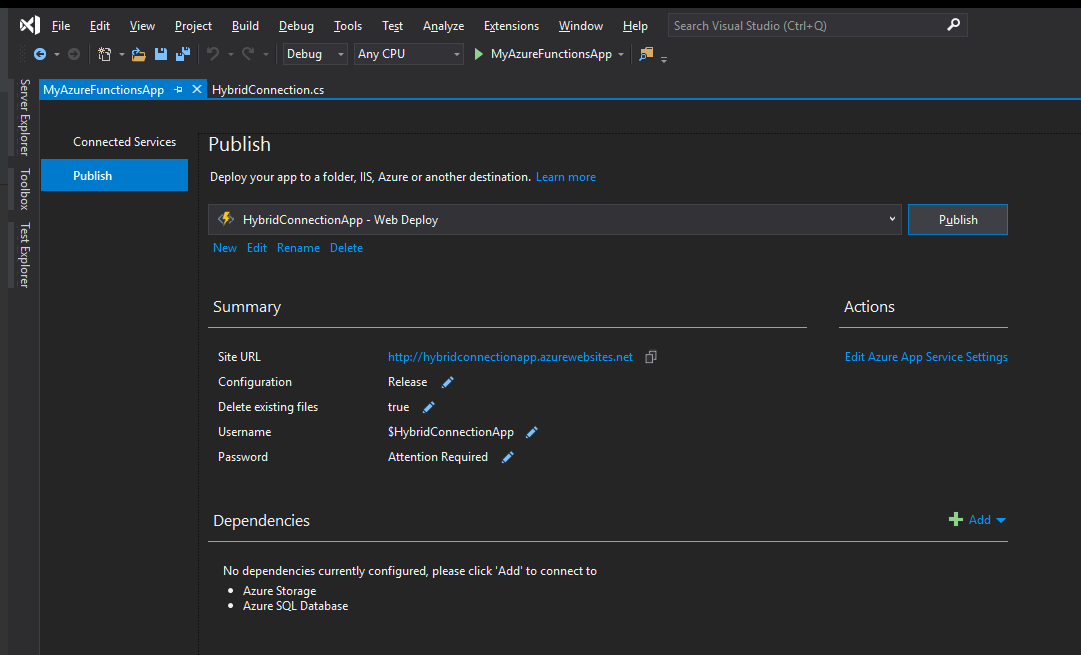Delete the publish profile

click(346, 248)
